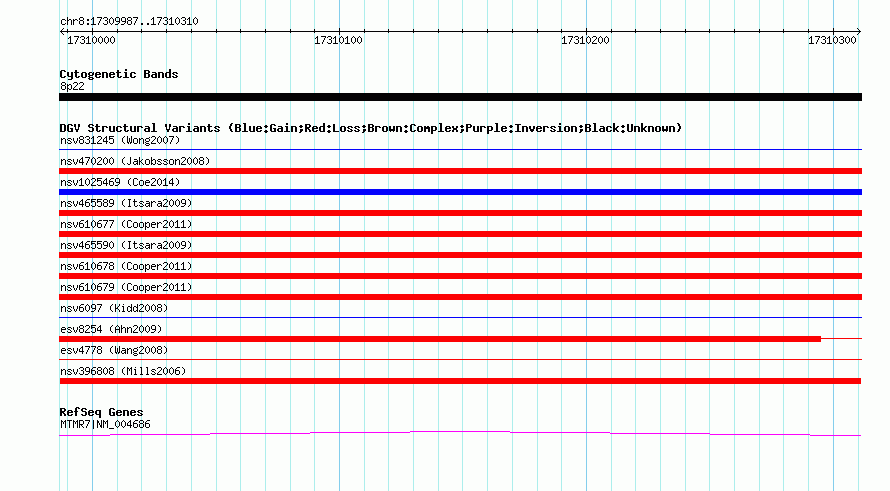This screenshot has height=491, width=890.
Task: Select gene label MTMR7|NM_004686
Action: pos(105,425)
